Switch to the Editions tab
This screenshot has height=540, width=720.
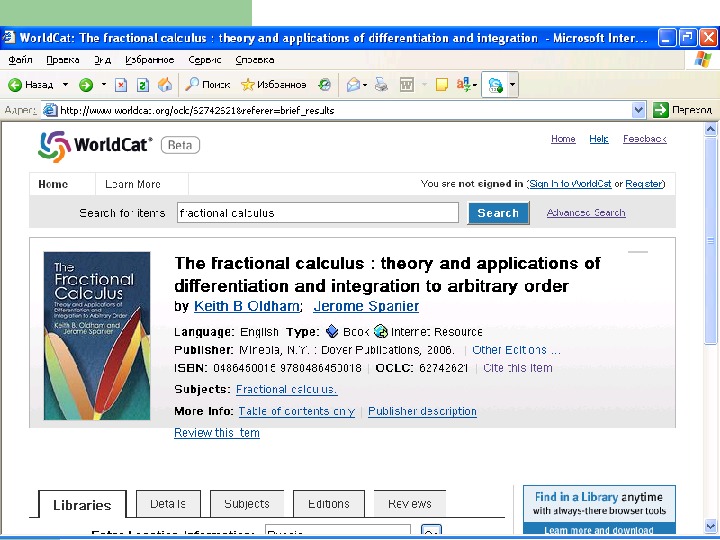point(329,504)
